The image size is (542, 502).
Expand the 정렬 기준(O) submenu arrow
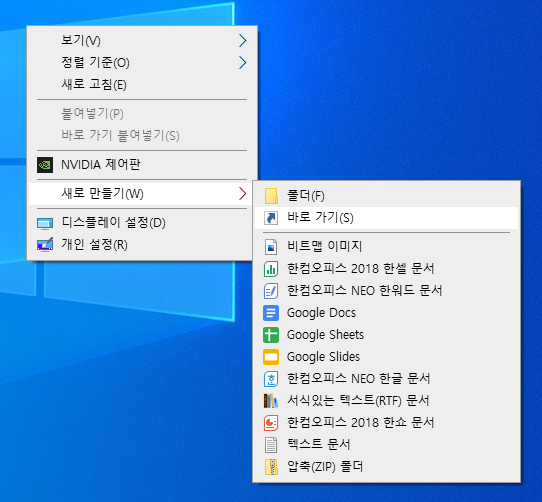click(243, 63)
